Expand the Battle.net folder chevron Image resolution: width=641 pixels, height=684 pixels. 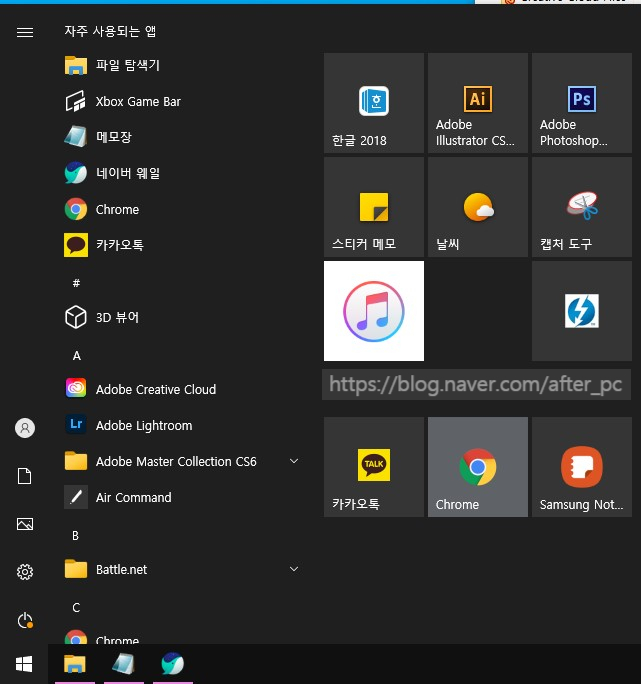coord(294,569)
